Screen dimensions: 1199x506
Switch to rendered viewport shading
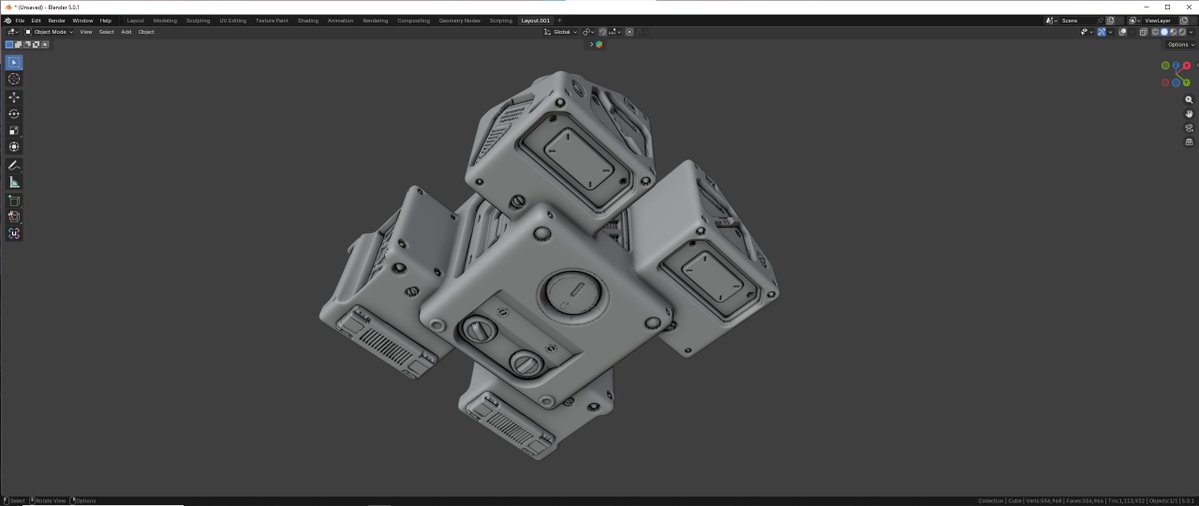click(x=1182, y=32)
